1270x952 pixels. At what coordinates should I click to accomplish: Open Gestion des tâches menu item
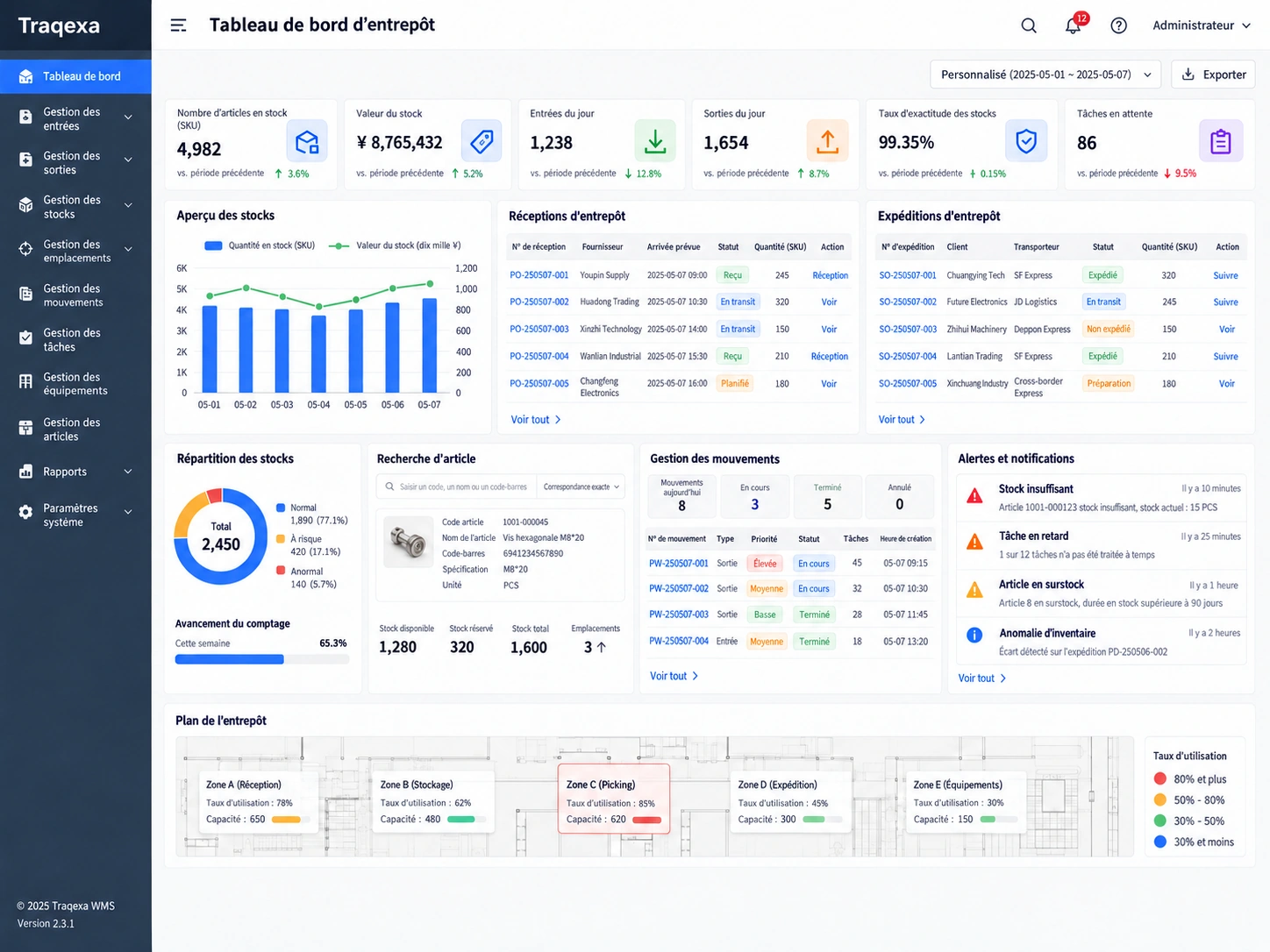pos(75,339)
